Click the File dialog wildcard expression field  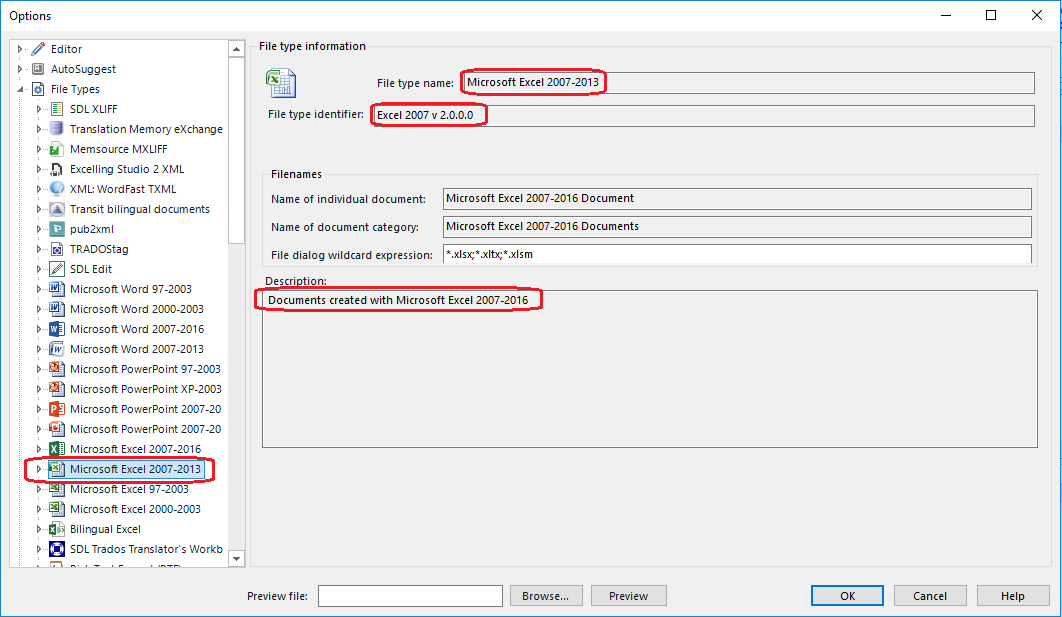737,255
